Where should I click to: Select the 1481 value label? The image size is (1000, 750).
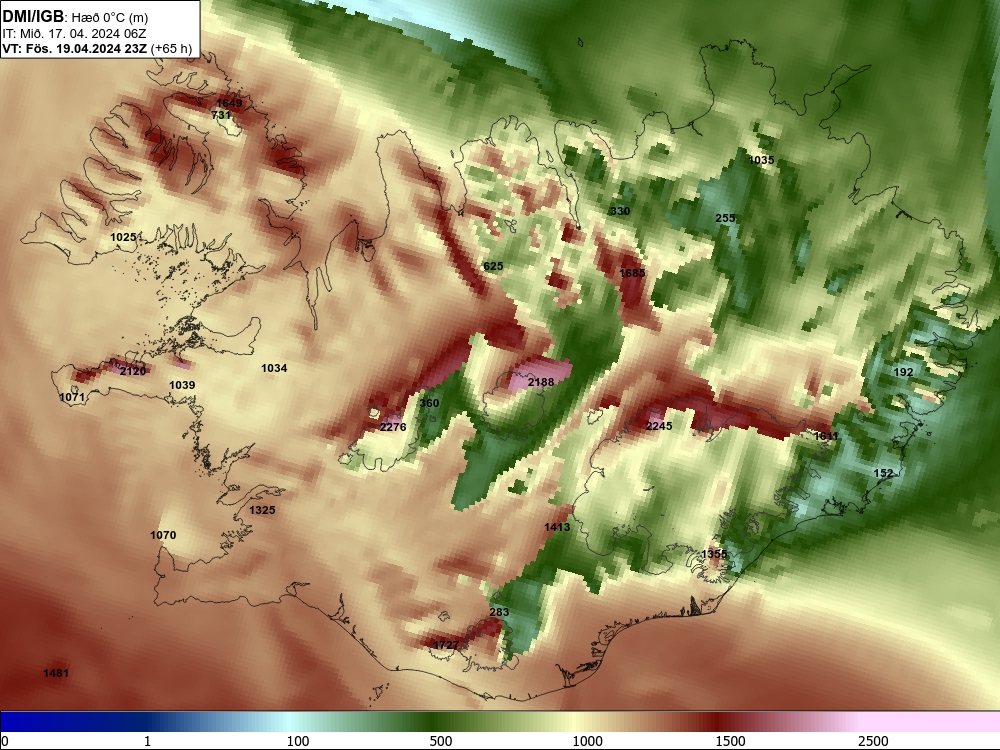point(56,673)
